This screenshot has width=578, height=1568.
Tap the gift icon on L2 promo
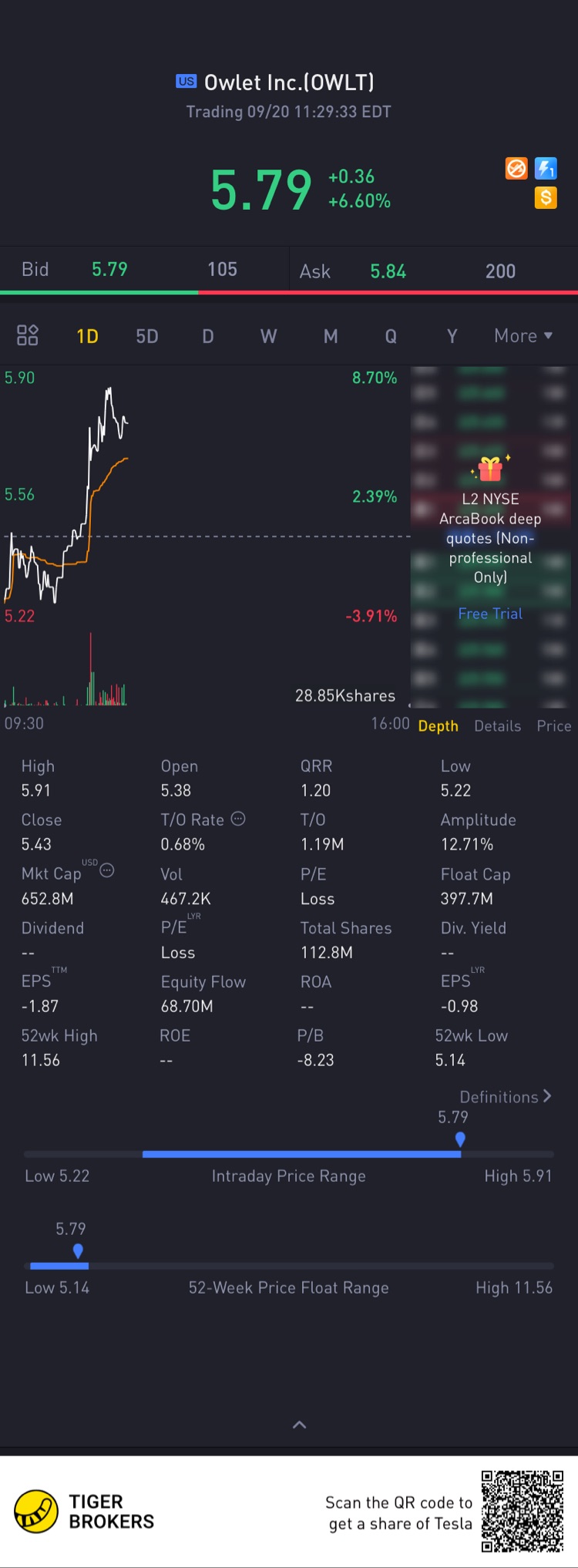[x=490, y=468]
